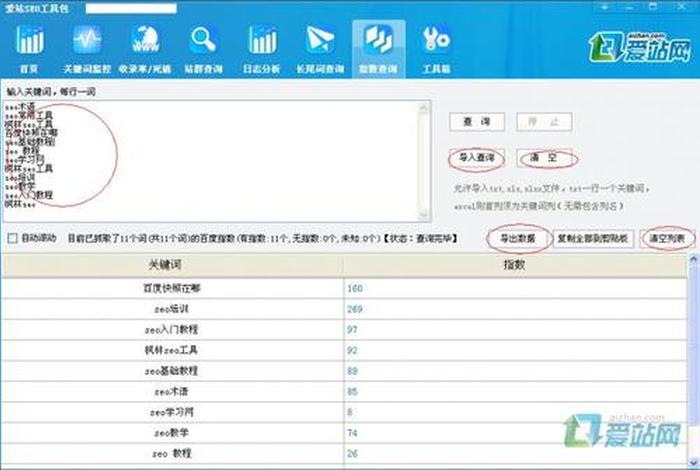Open the 日志分析 chart icon

click(262, 49)
